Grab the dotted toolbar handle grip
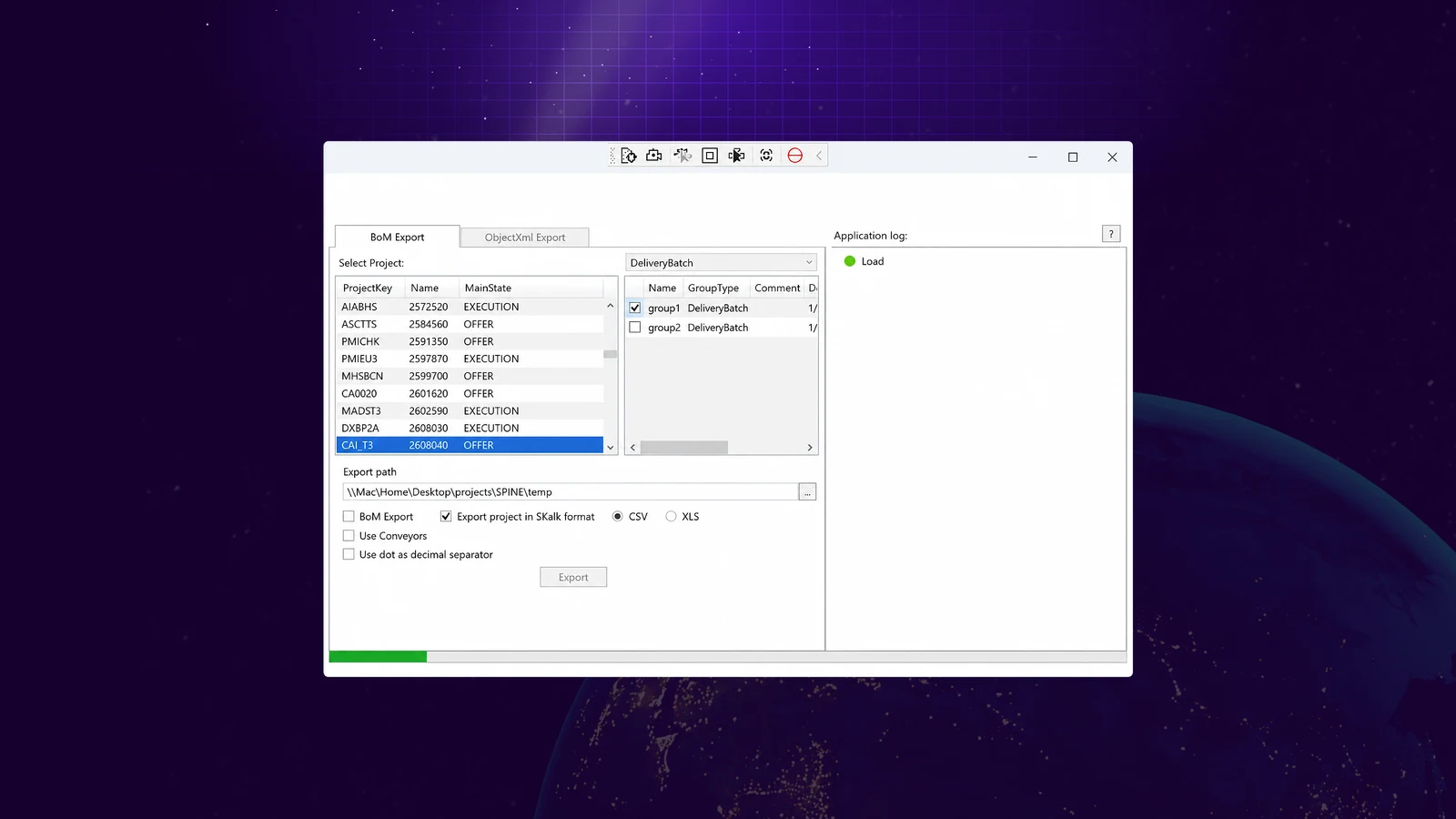The image size is (1456, 819). tap(612, 156)
